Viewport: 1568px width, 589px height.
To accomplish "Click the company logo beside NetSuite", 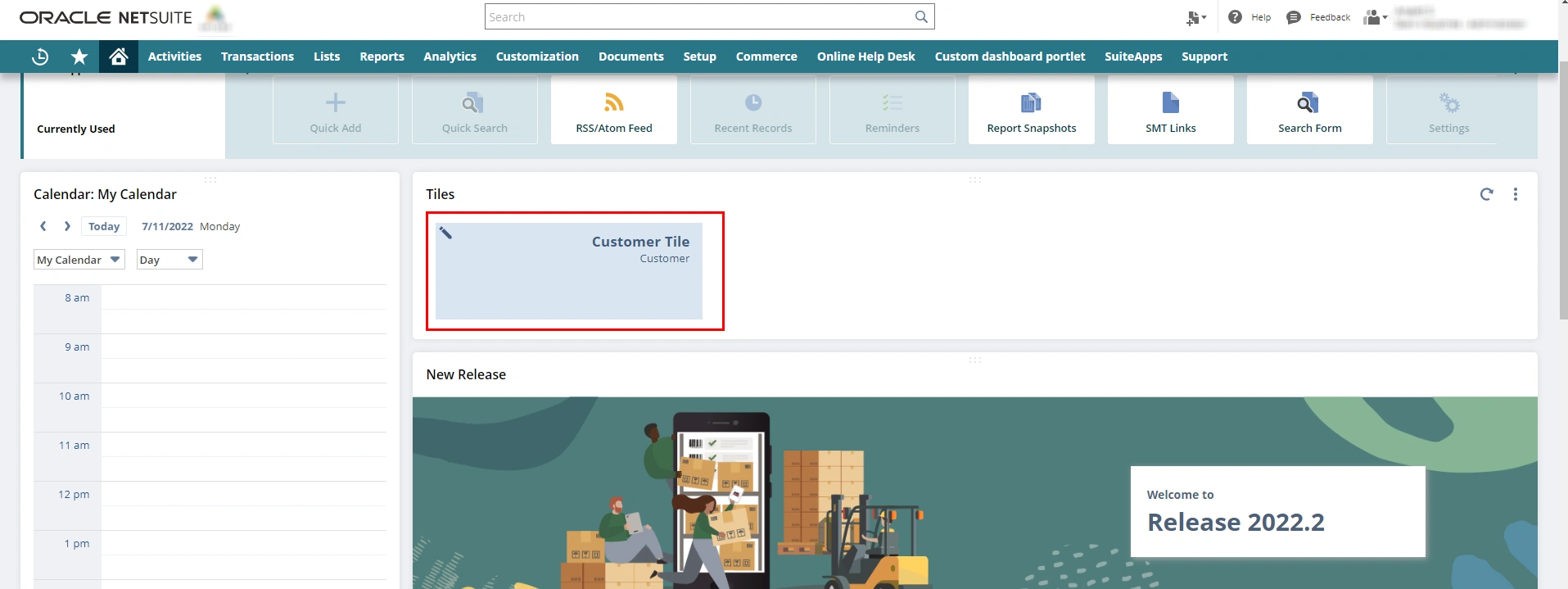I will point(215,18).
